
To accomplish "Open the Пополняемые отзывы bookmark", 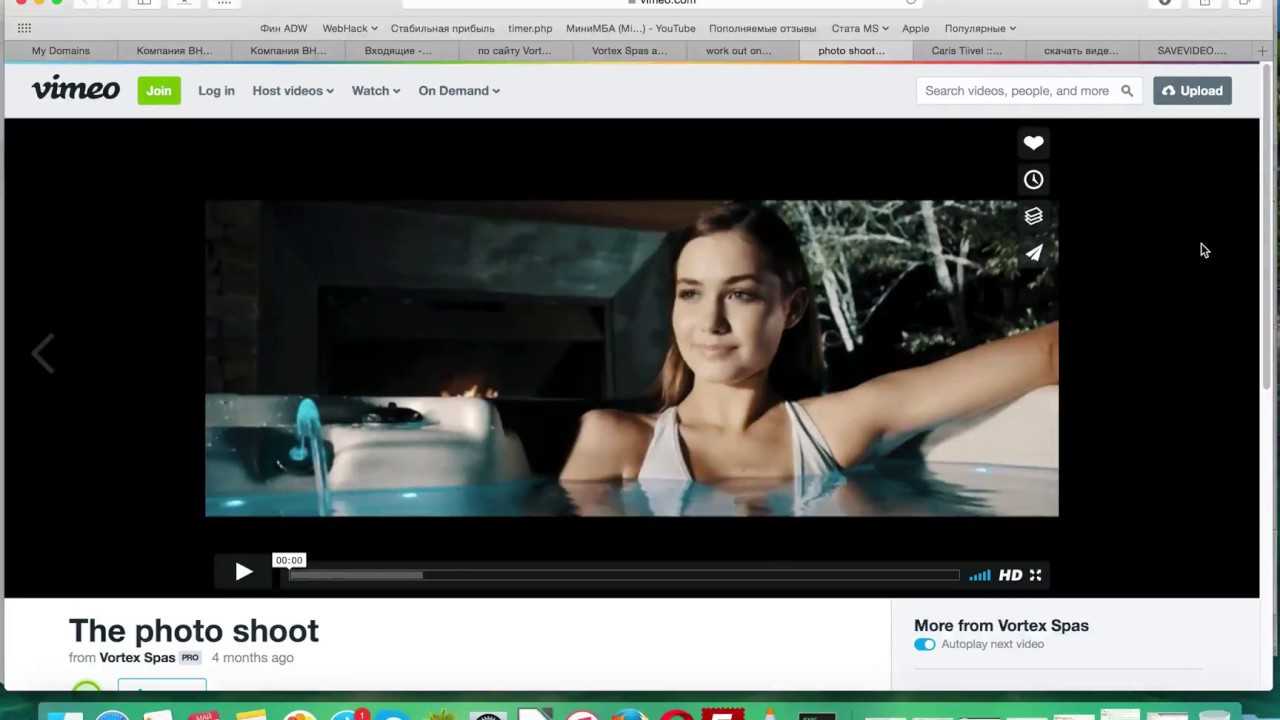I will (762, 28).
